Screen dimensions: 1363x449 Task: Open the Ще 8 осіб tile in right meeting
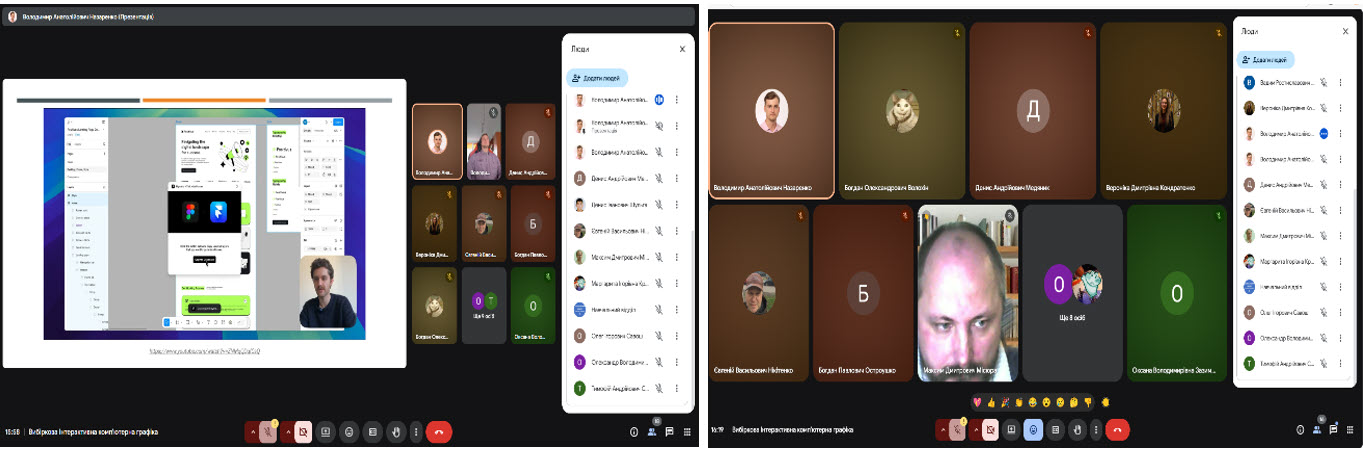tap(1072, 293)
